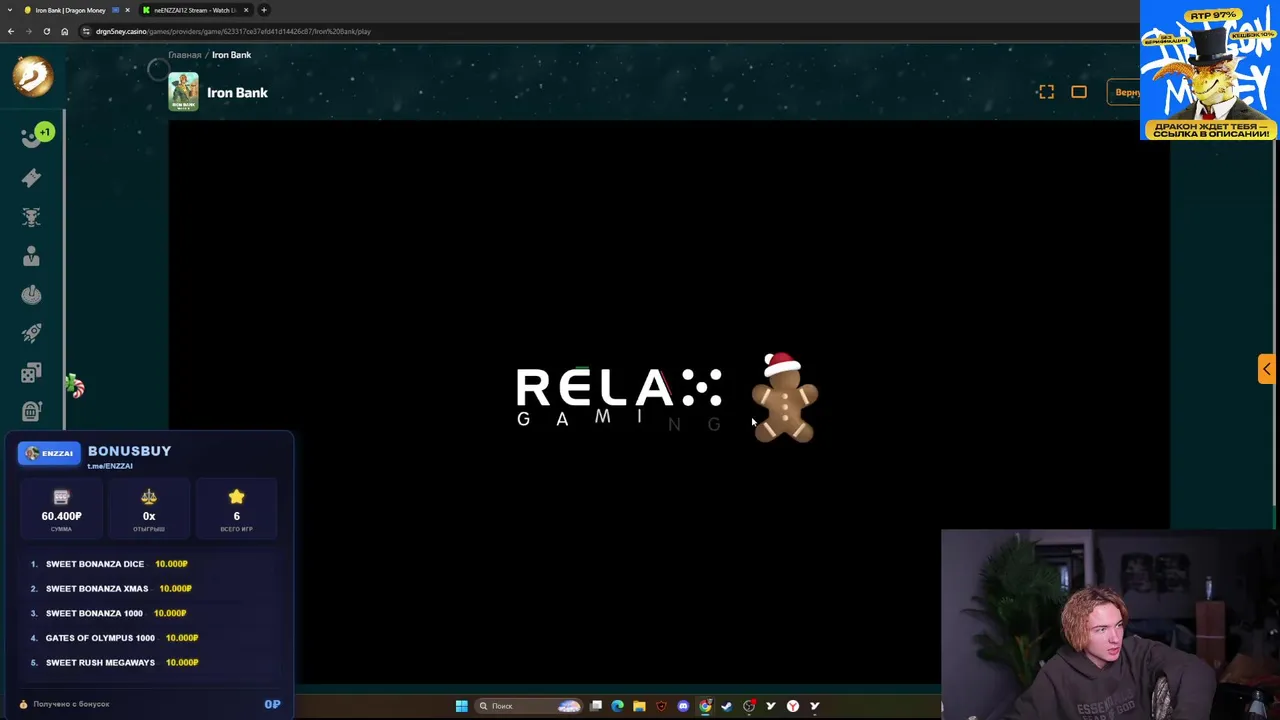
Task: Click the Iron Bank game thumbnail
Action: [183, 92]
